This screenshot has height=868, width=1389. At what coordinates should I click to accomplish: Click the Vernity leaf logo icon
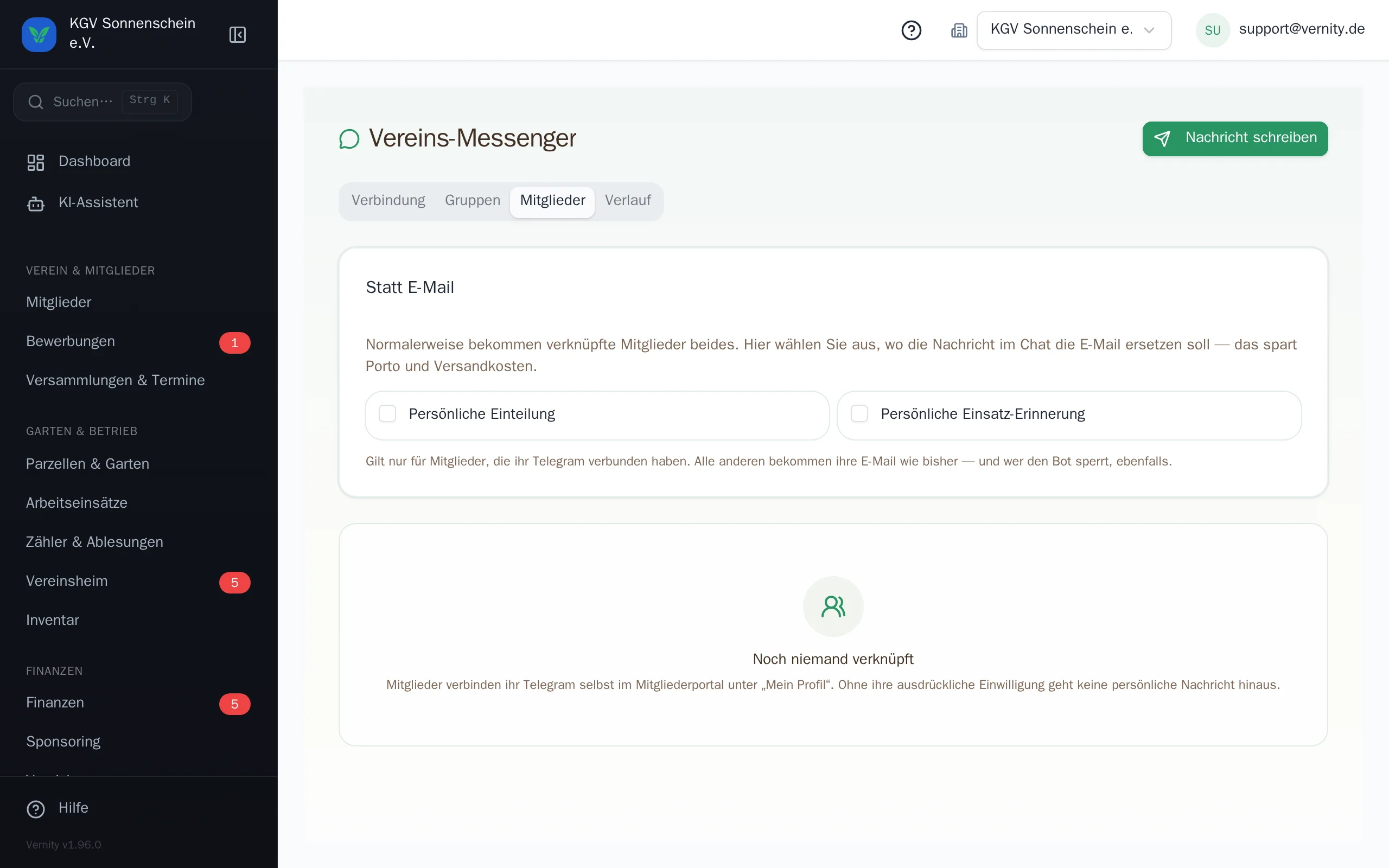[x=39, y=34]
